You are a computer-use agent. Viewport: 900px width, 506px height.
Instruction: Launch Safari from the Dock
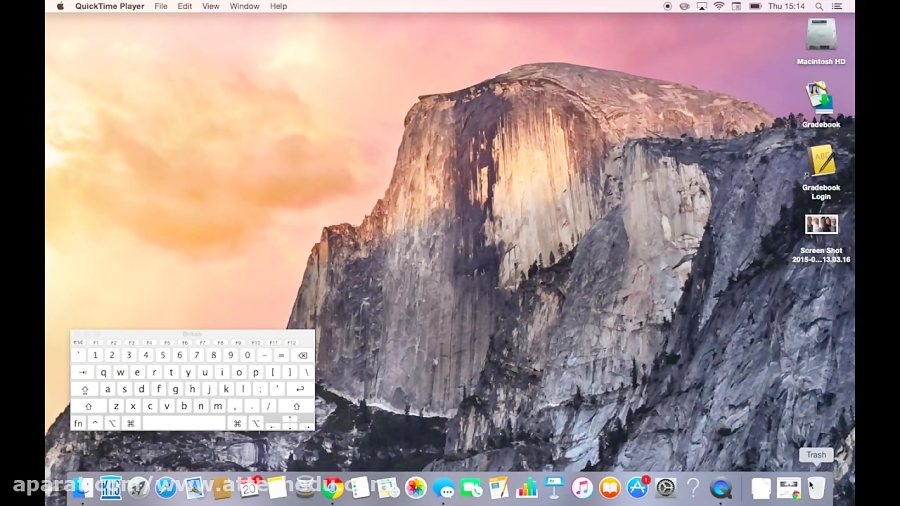166,488
